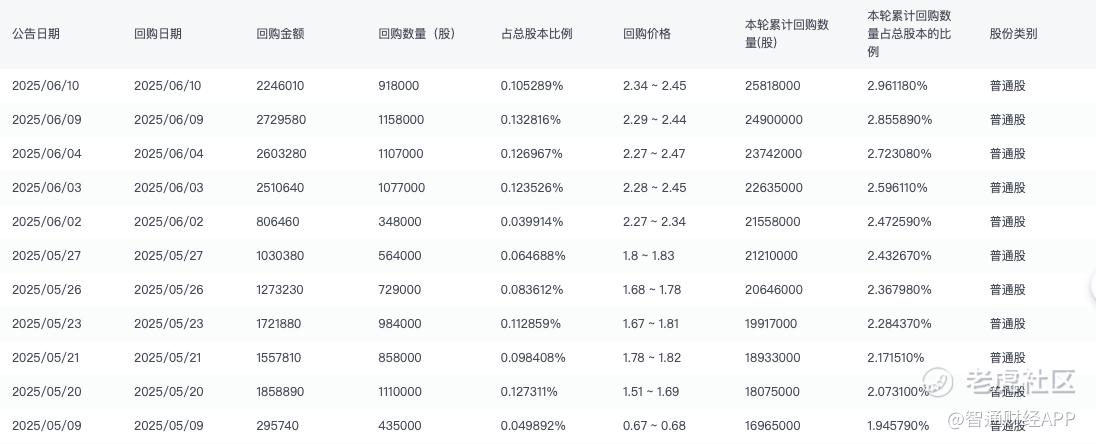Viewport: 1096px width, 444px height.
Task: Click the 2.284370% cumulative ratio cell
Action: (899, 324)
